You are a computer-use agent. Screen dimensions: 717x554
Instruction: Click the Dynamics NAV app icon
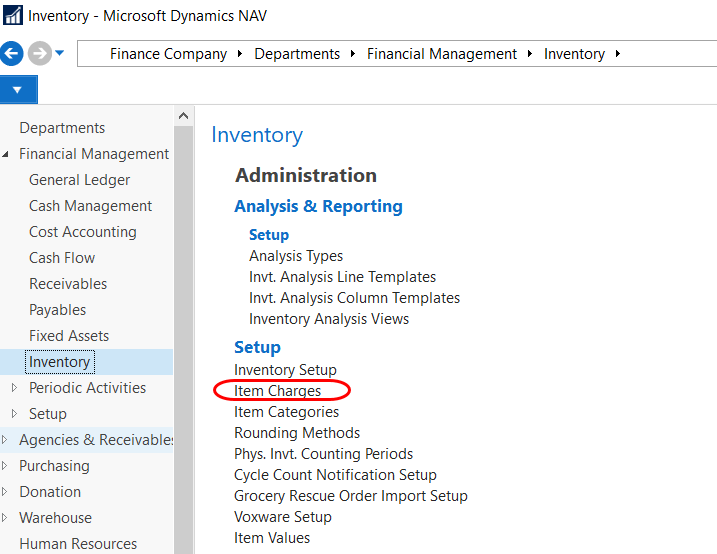pos(13,16)
